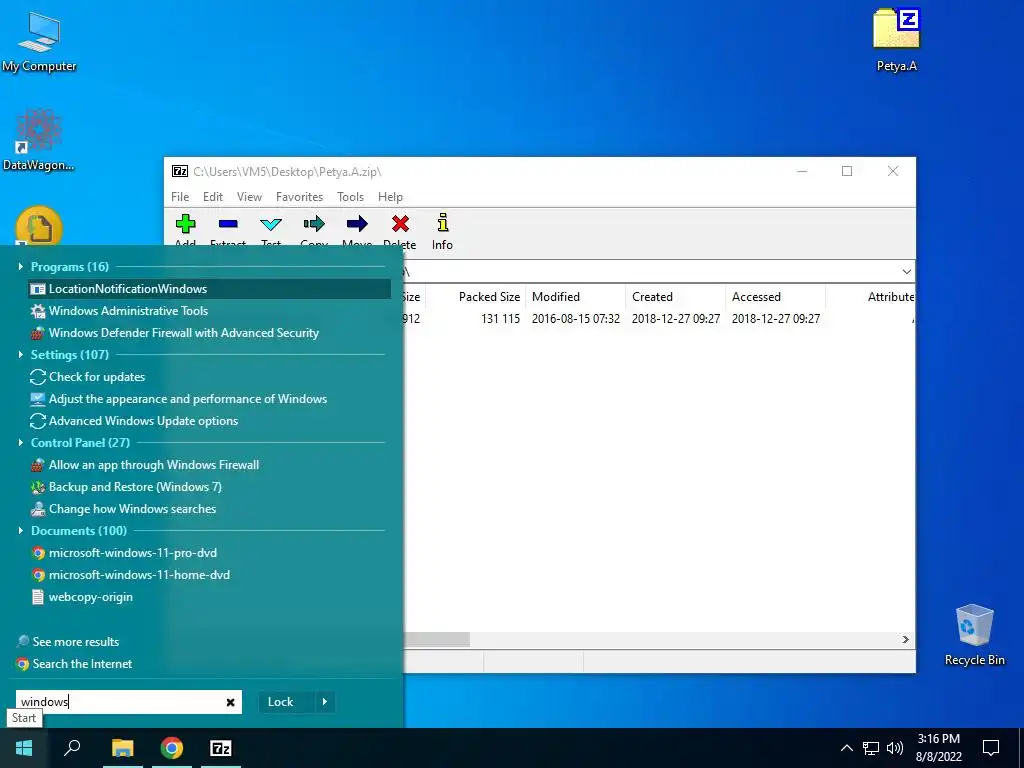Click Check for updates result
Image resolution: width=1024 pixels, height=768 pixels.
(x=209, y=377)
